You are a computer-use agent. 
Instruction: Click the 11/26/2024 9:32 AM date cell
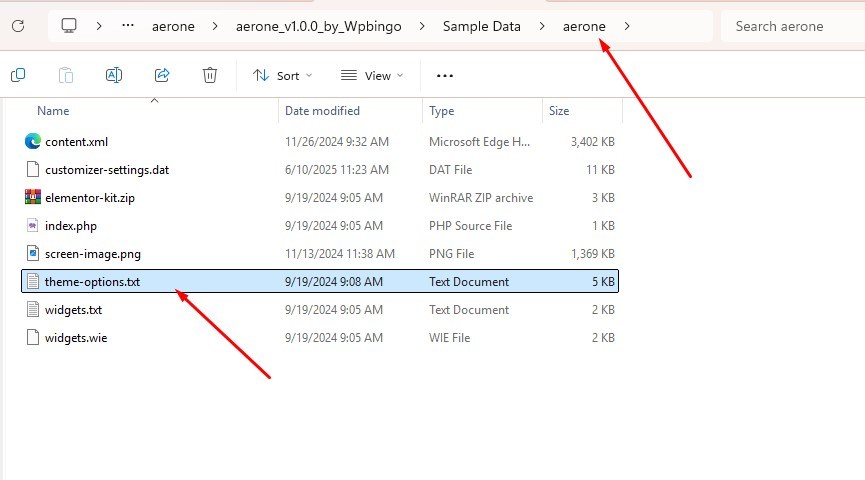pyautogui.click(x=337, y=142)
